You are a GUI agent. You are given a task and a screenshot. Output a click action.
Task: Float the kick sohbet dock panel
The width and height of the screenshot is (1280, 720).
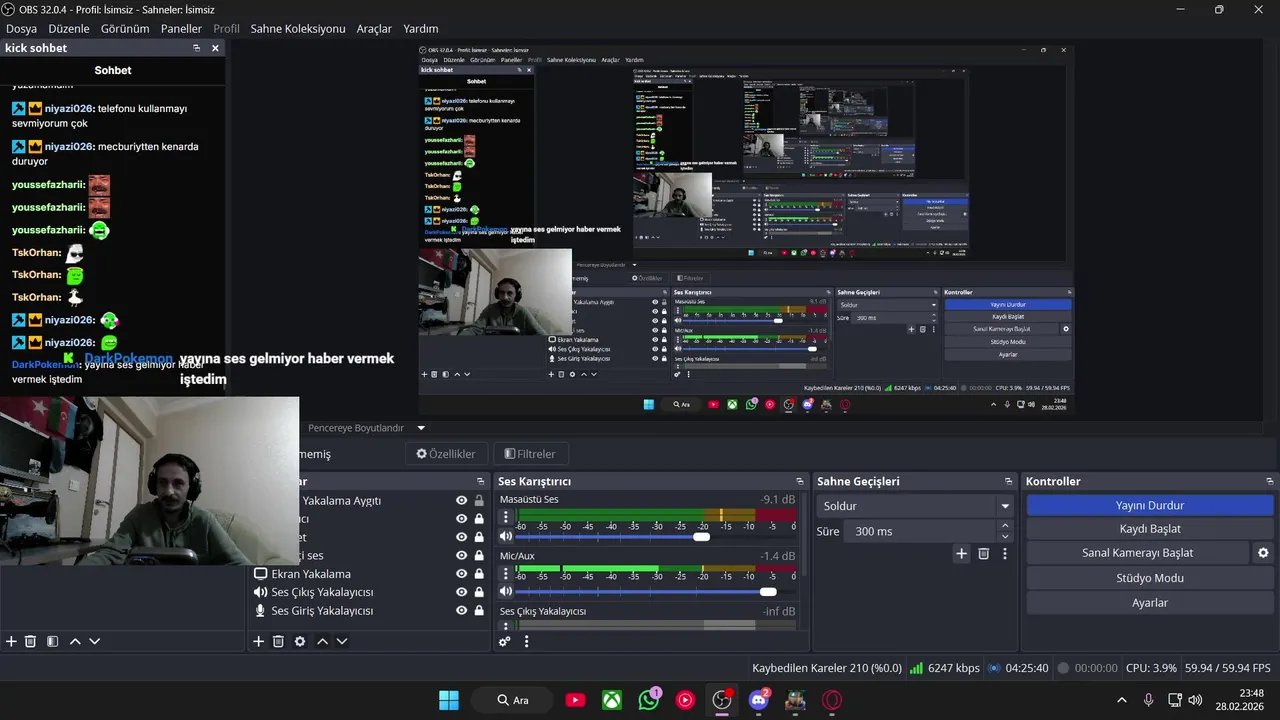(x=197, y=48)
